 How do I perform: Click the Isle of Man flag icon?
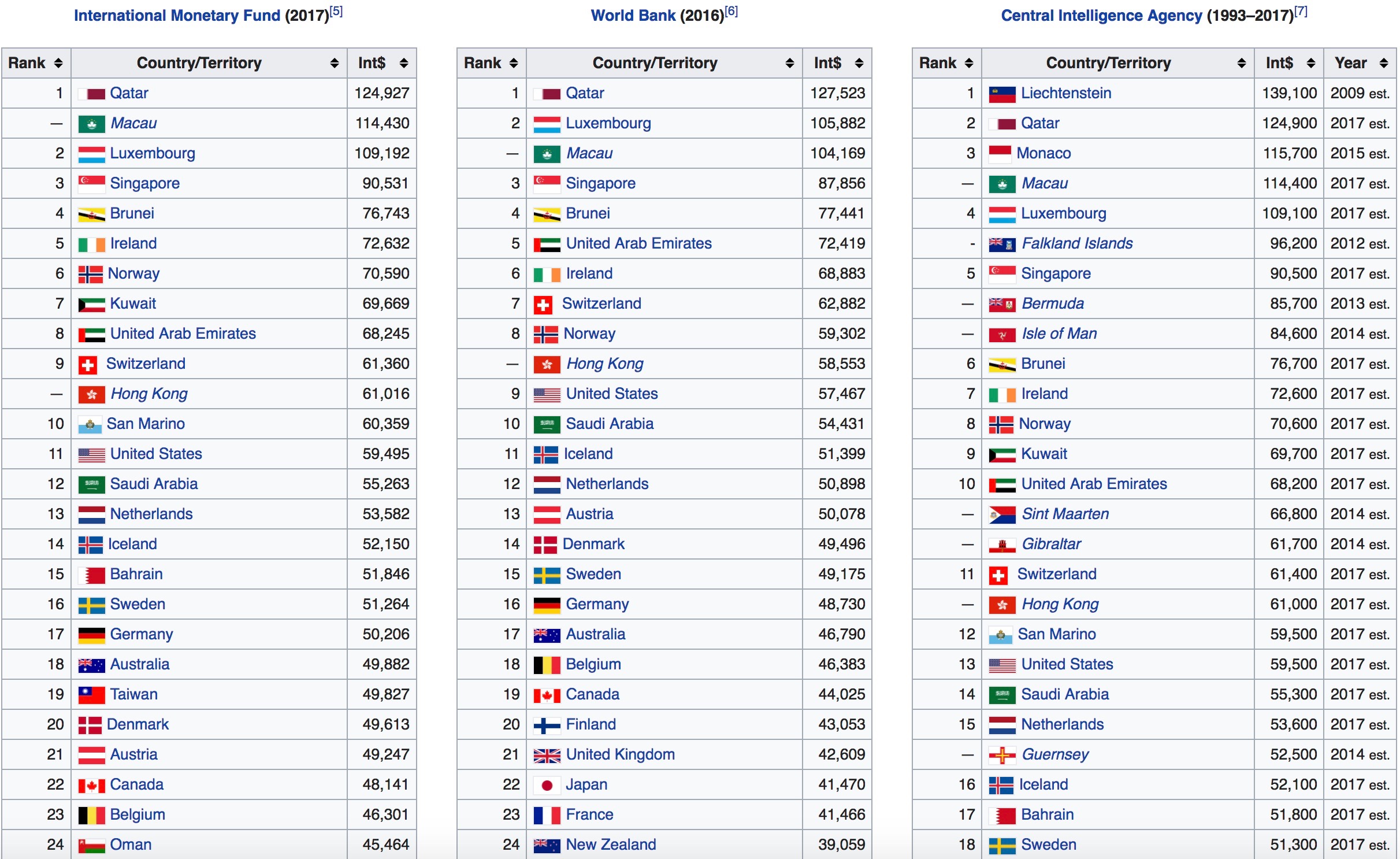pos(1002,335)
